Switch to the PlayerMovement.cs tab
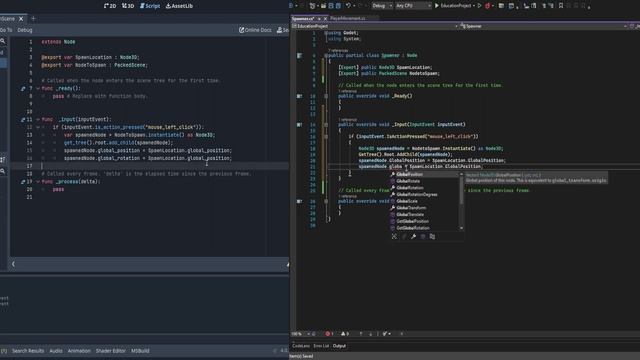This screenshot has height=360, width=640. coord(348,19)
